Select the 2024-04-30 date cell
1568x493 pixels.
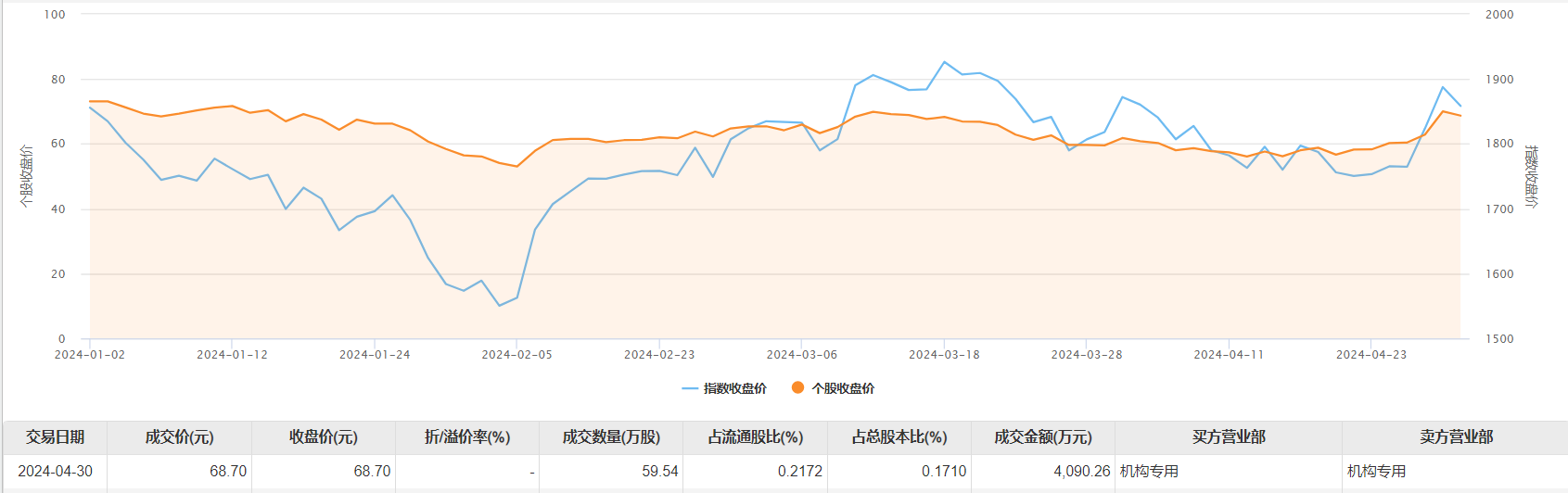[55, 472]
